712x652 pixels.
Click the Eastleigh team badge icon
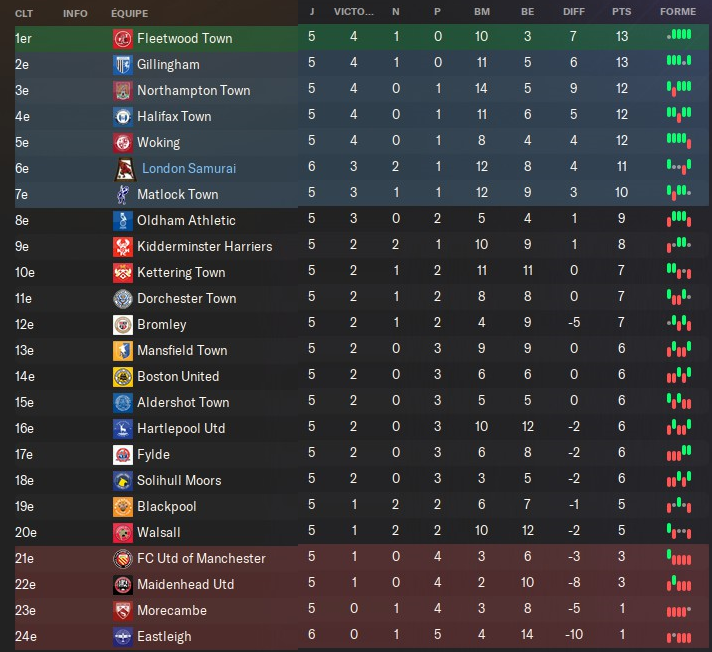122,637
